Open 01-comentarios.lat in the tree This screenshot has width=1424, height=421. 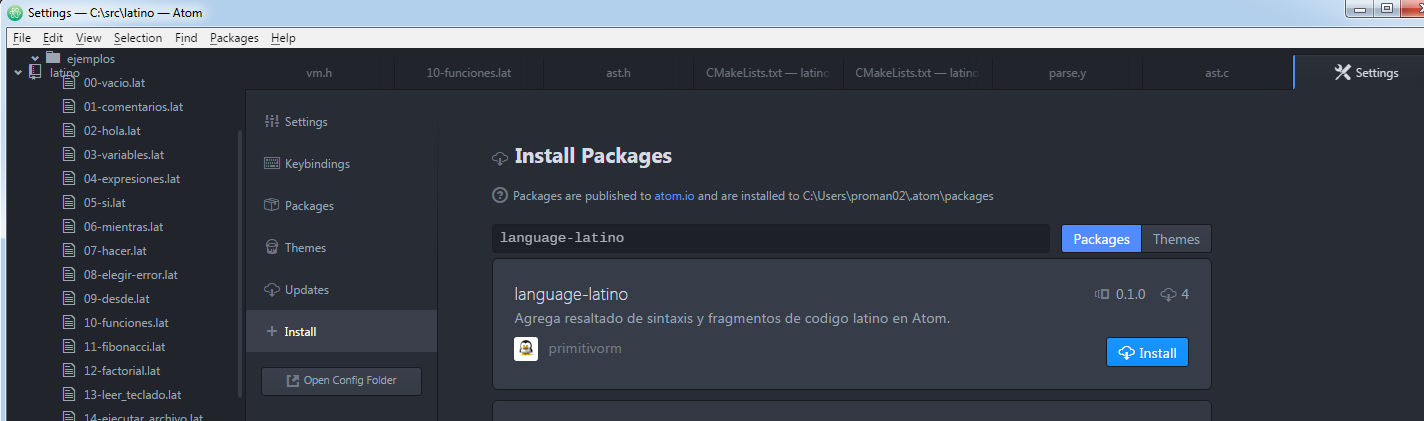click(x=133, y=107)
